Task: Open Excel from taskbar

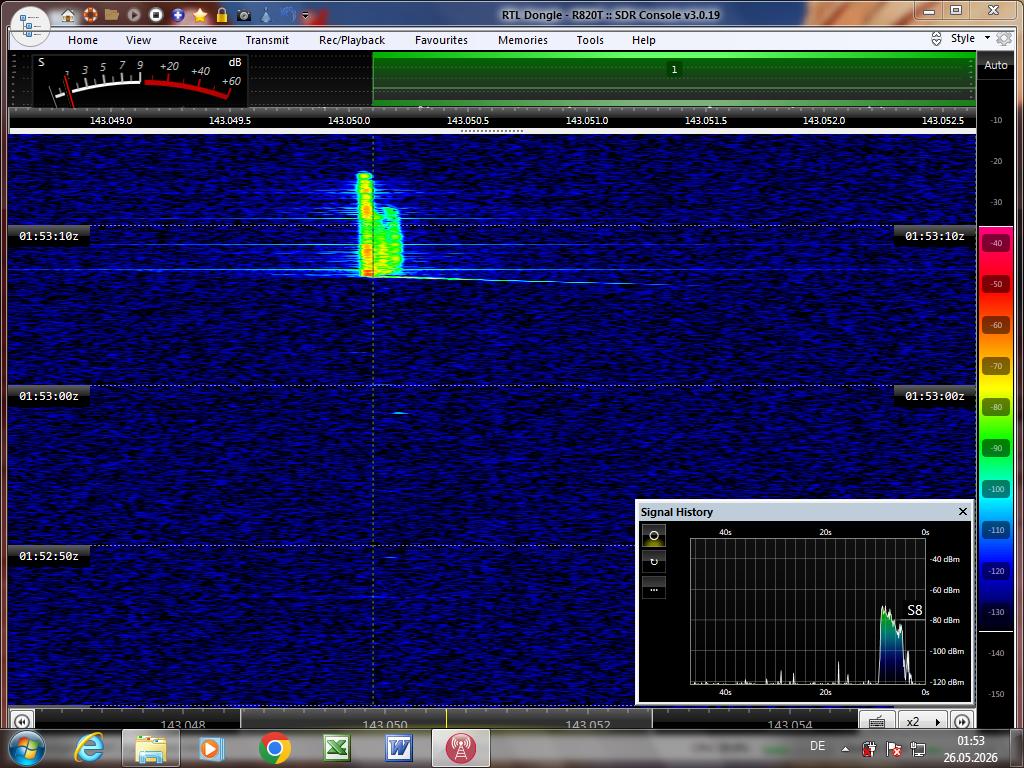Action: tap(336, 748)
